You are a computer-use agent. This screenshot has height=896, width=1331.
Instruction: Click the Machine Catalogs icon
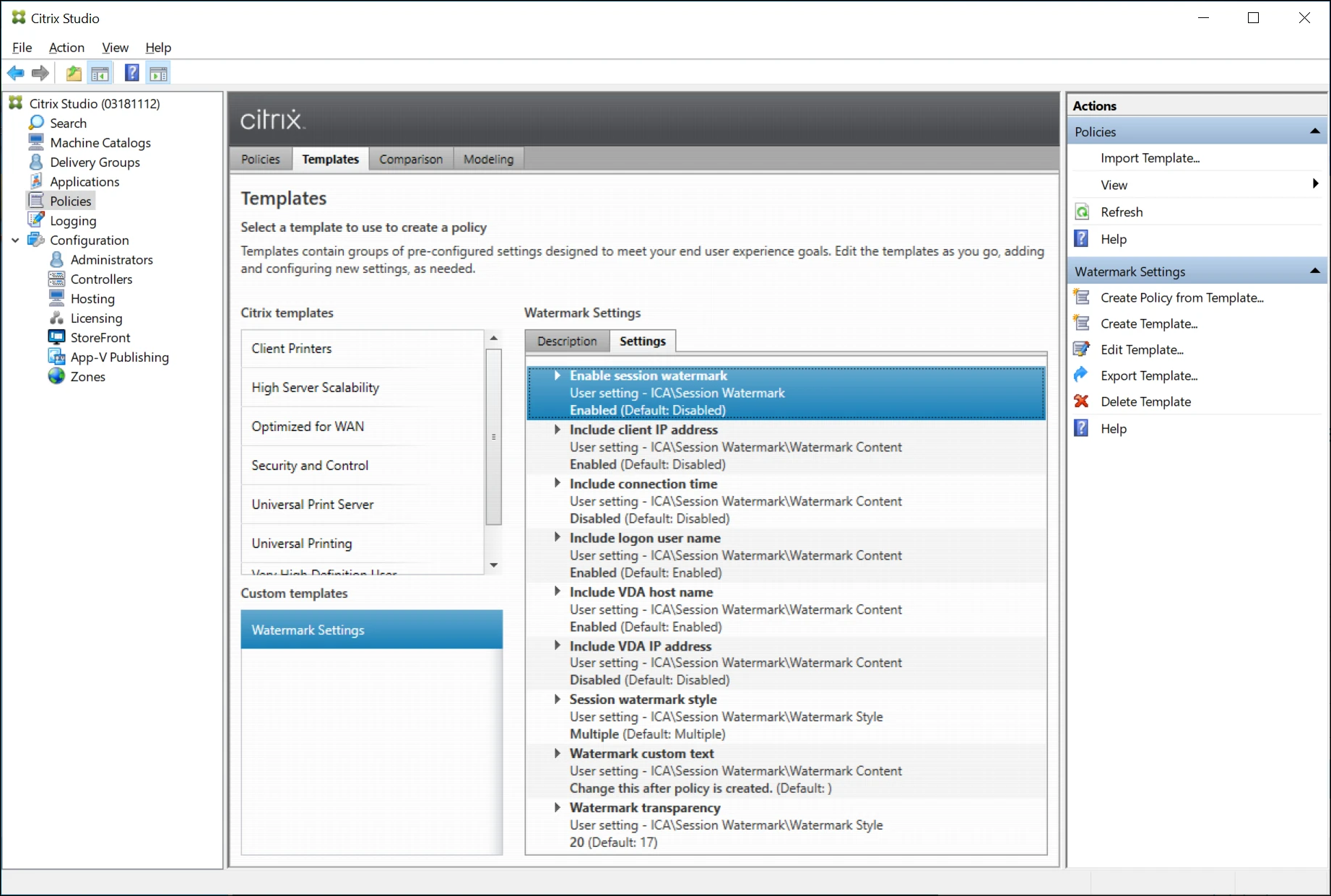click(36, 142)
